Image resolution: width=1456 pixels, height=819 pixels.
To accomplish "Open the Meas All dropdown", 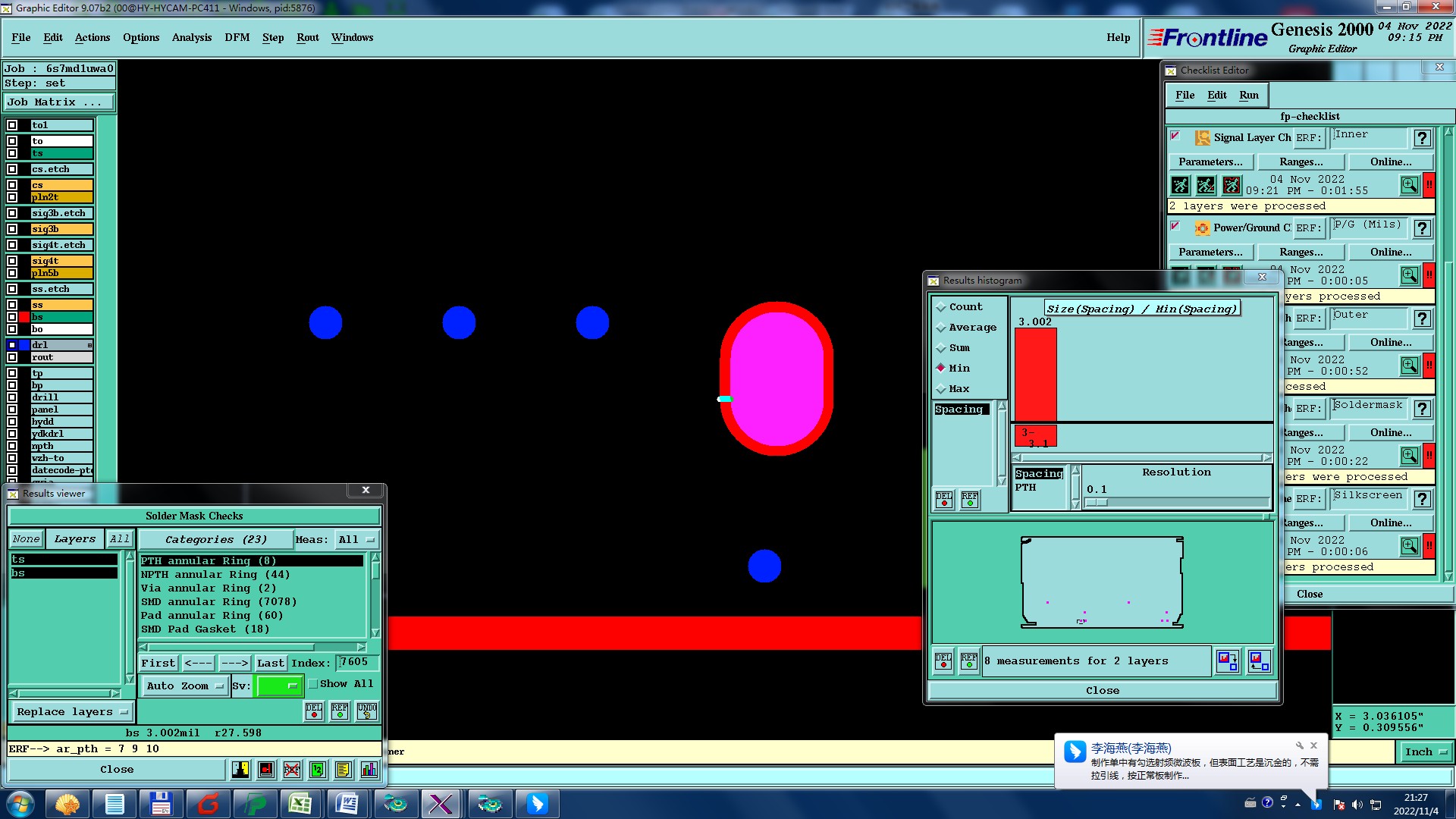I will [357, 540].
